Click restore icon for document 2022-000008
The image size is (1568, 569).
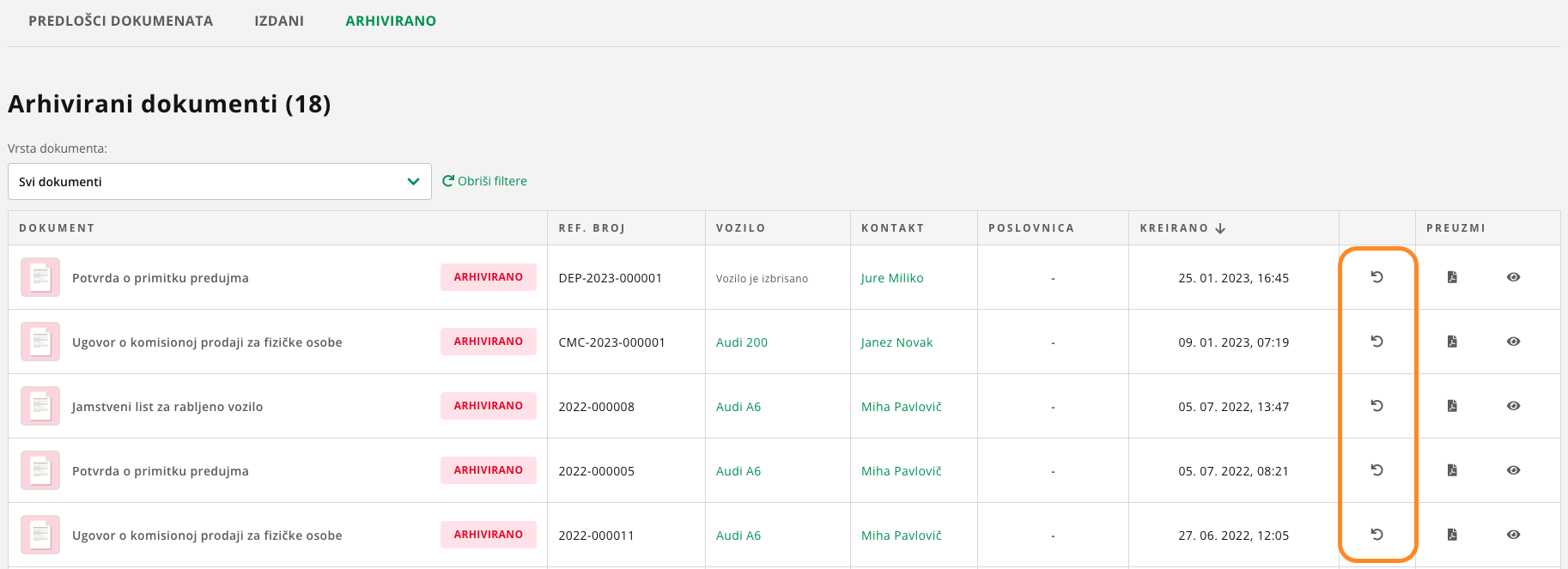(1377, 406)
